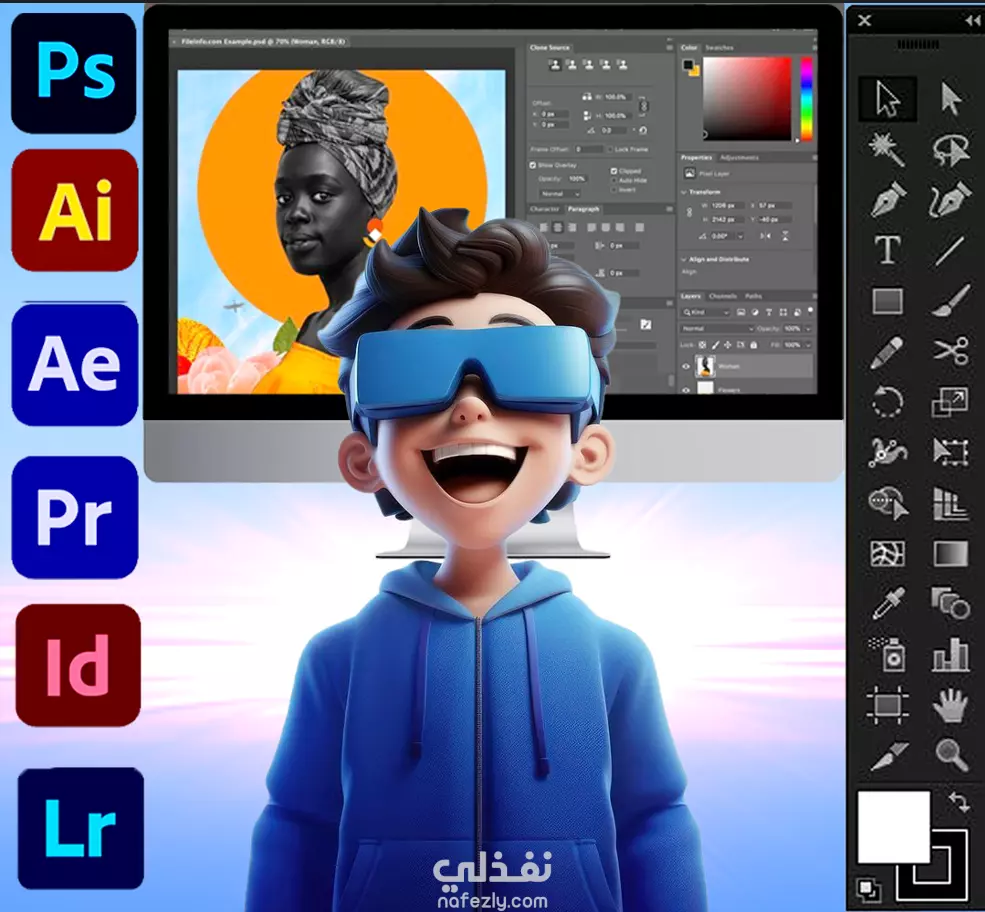Open the rotation angle dropdown in Properties

pyautogui.click(x=740, y=236)
